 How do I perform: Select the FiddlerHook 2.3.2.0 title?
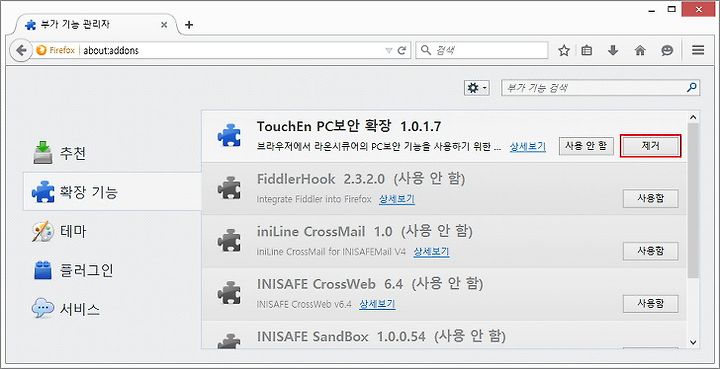tap(321, 179)
